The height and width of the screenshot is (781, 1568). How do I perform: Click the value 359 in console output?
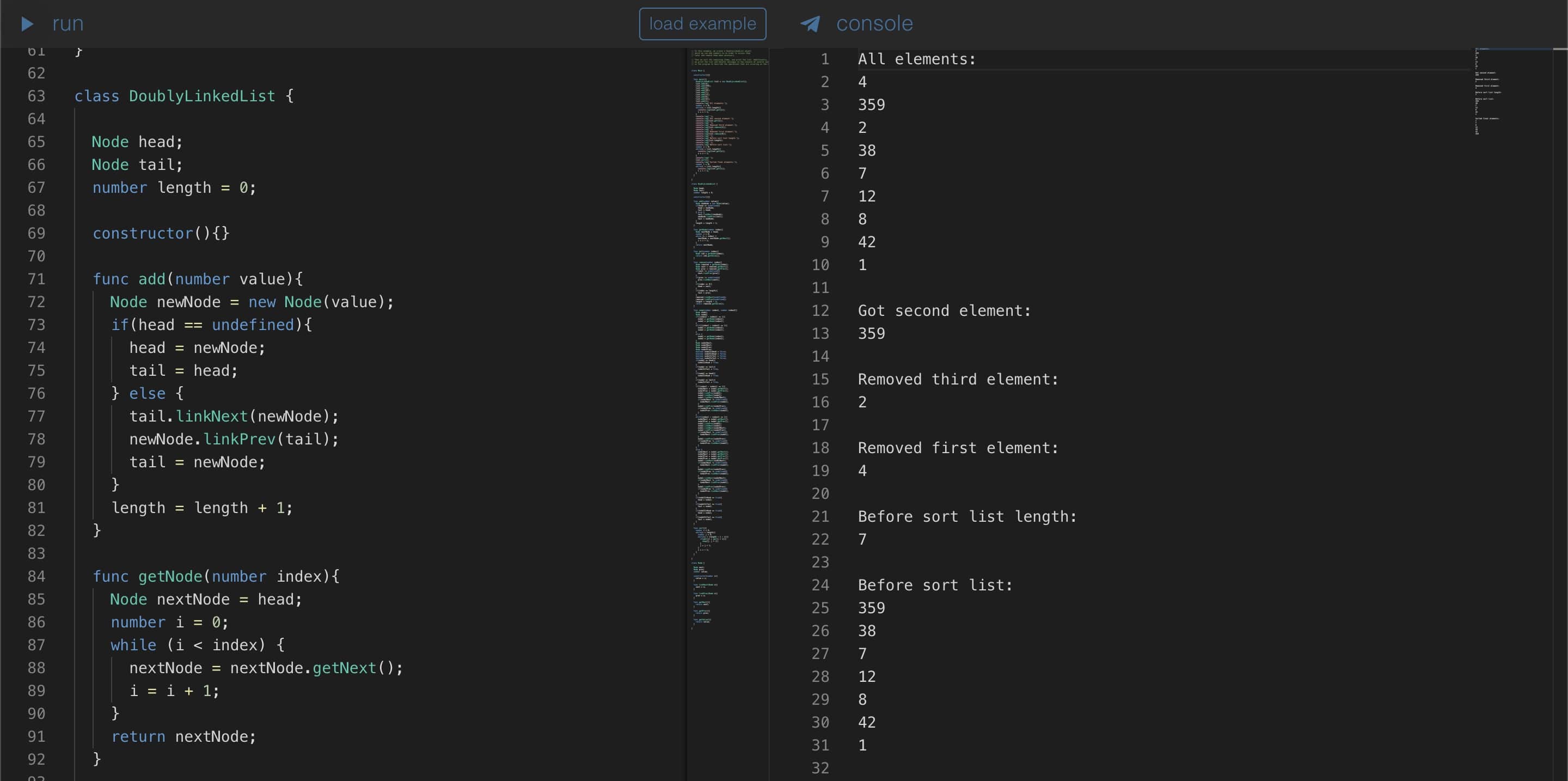click(x=871, y=104)
